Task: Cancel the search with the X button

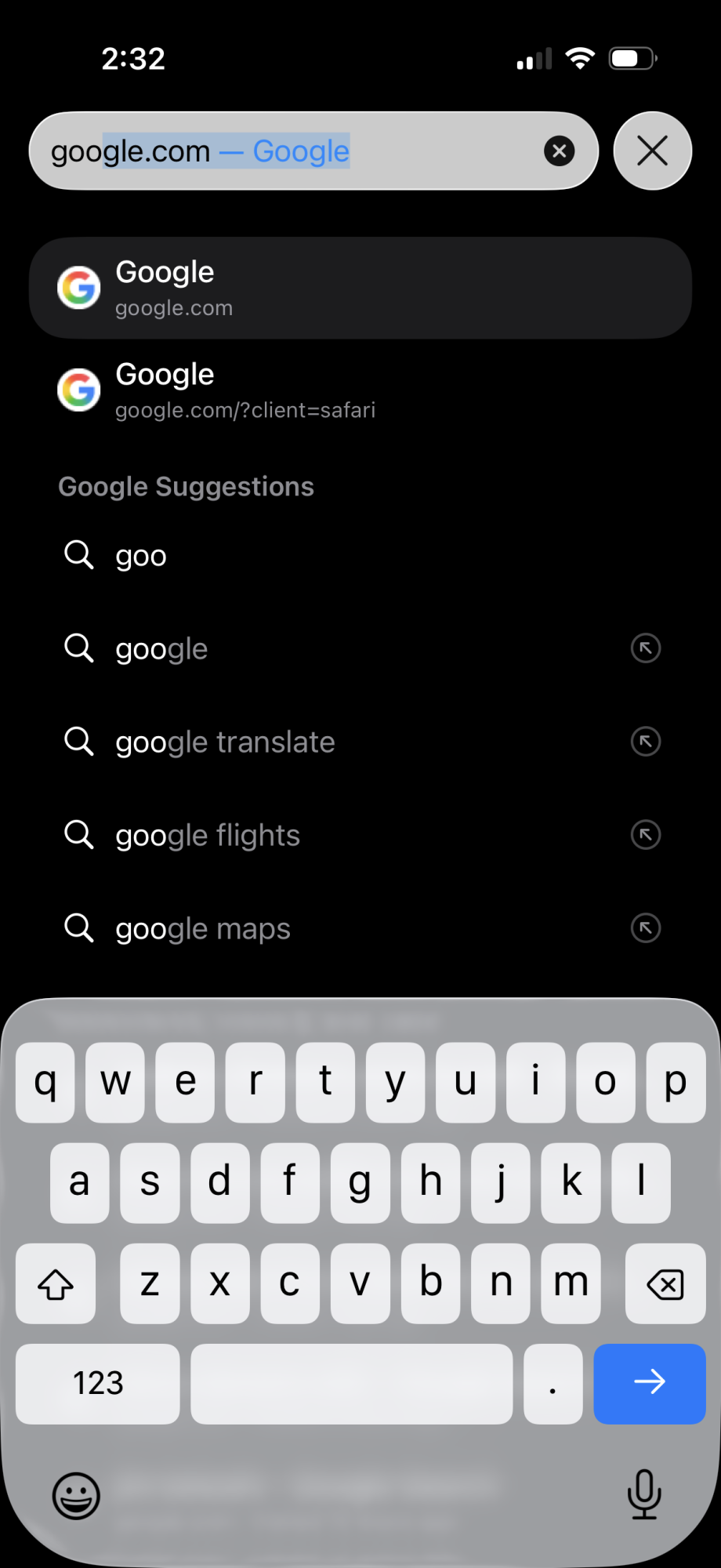Action: coord(652,151)
